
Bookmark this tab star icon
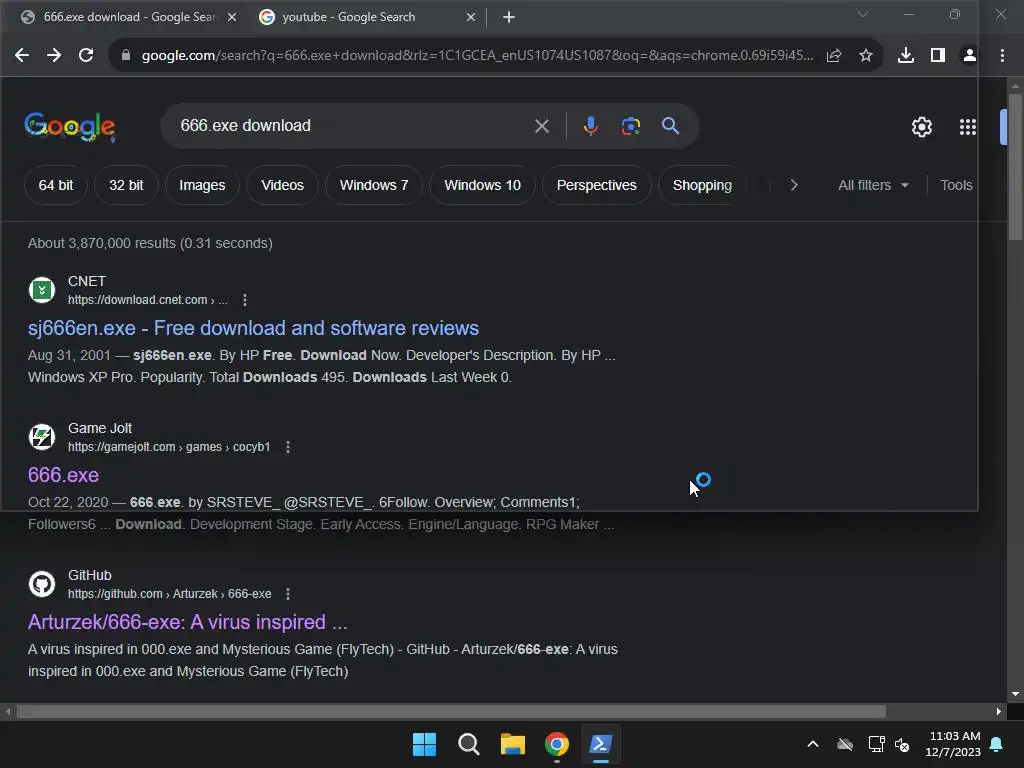coord(866,56)
